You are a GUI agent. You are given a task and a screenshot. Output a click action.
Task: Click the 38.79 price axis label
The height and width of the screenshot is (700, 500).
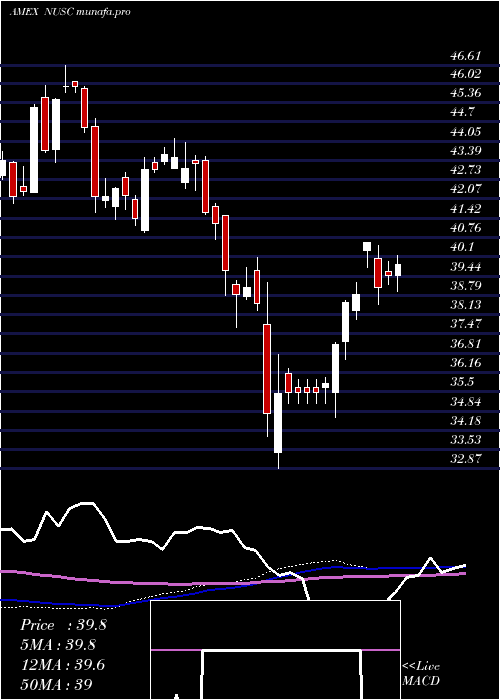coord(466,285)
